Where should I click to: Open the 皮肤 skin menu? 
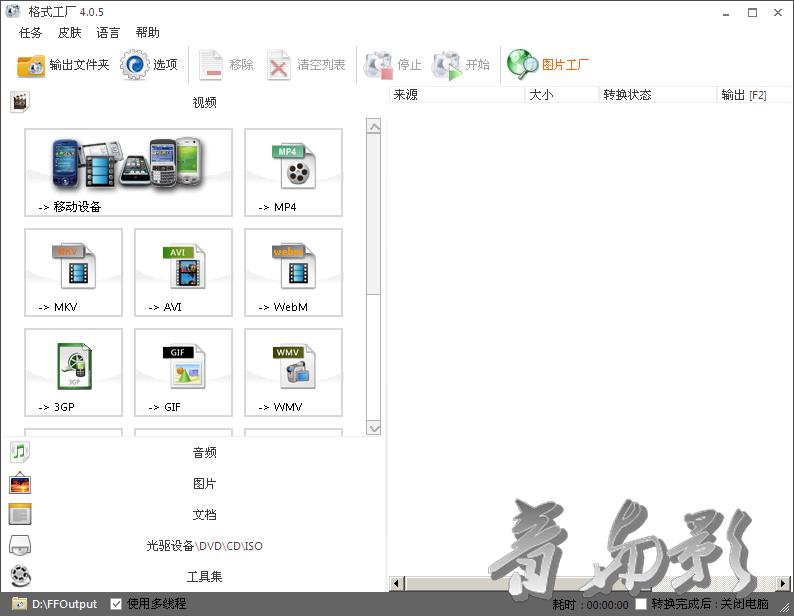(70, 33)
